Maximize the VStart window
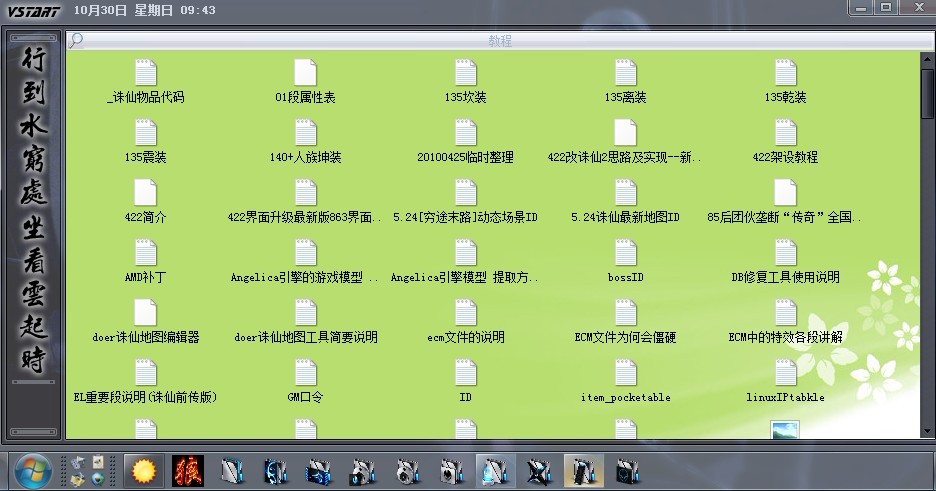This screenshot has width=936, height=491. (886, 8)
